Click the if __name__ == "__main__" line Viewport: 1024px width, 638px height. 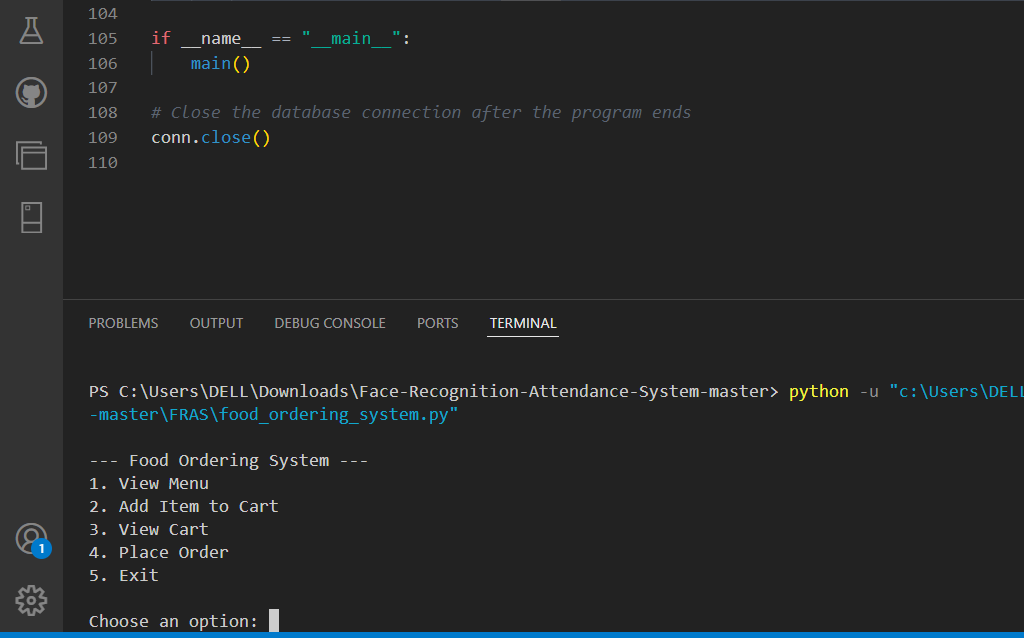tap(281, 39)
